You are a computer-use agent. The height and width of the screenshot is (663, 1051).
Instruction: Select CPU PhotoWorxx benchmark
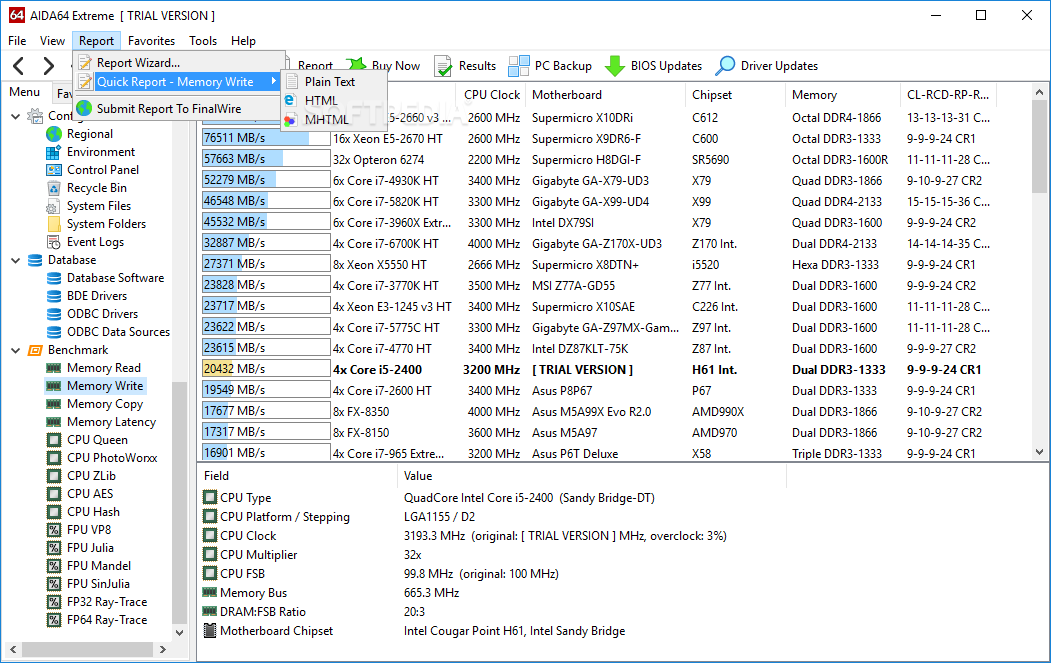112,458
